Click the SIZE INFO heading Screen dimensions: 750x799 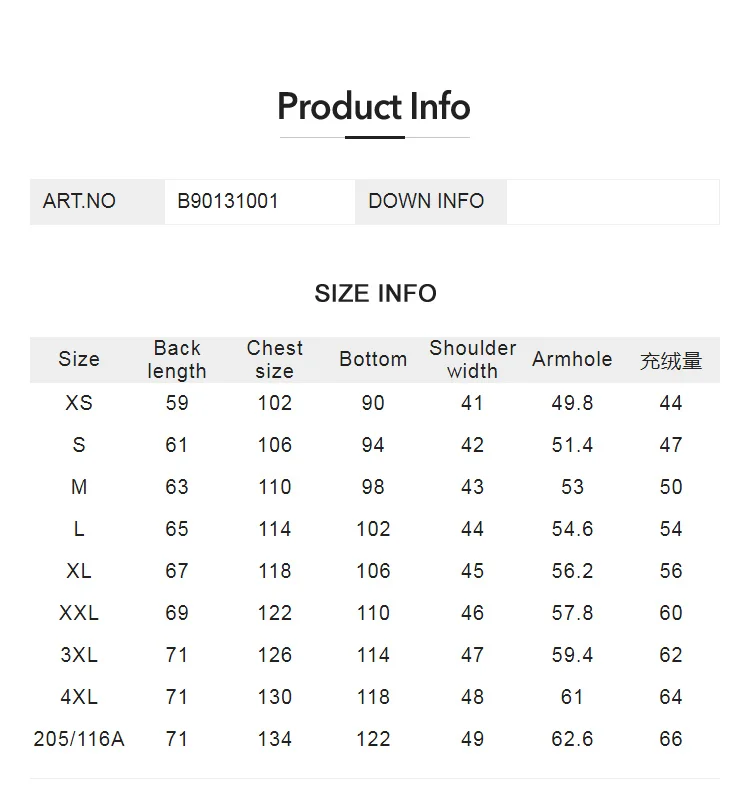point(376,293)
